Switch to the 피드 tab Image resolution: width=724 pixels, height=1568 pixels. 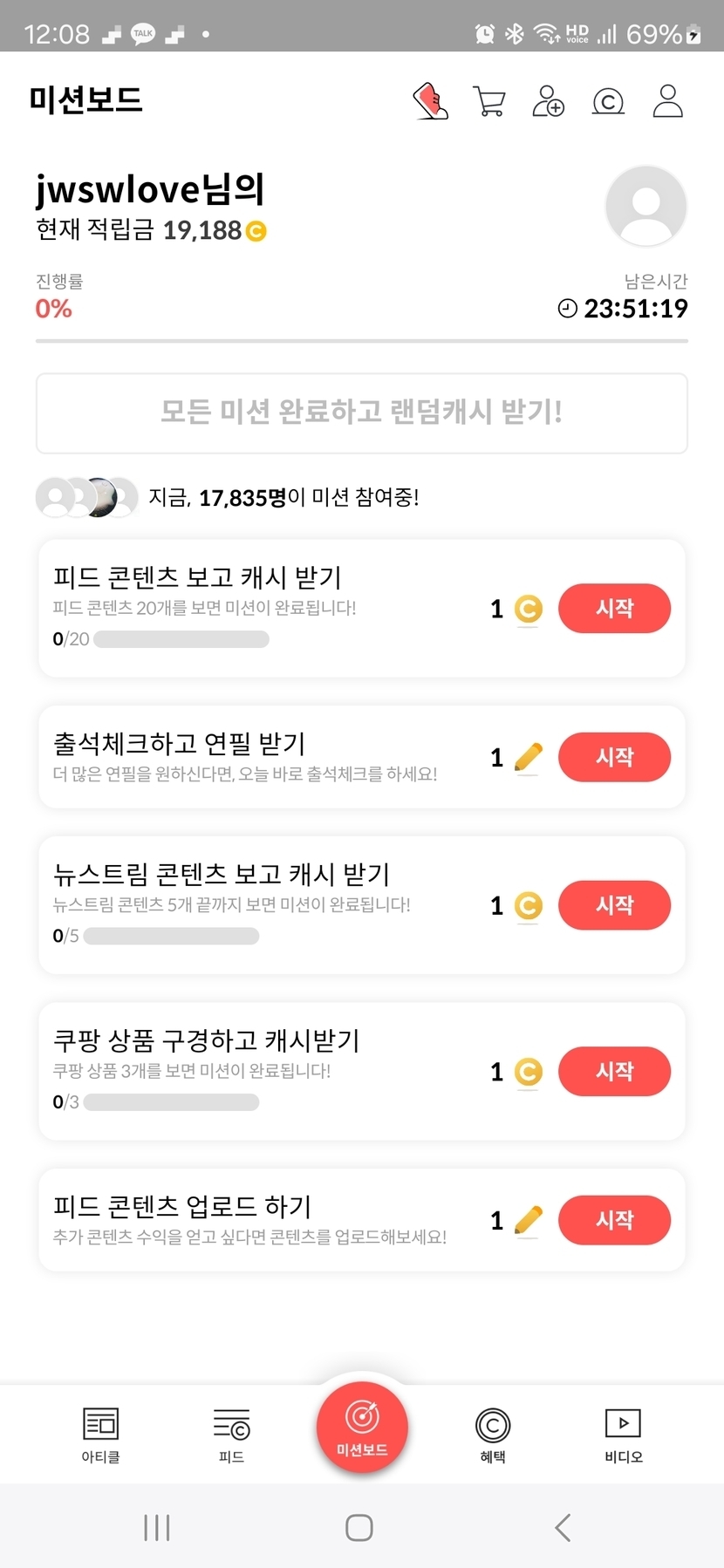point(231,1435)
